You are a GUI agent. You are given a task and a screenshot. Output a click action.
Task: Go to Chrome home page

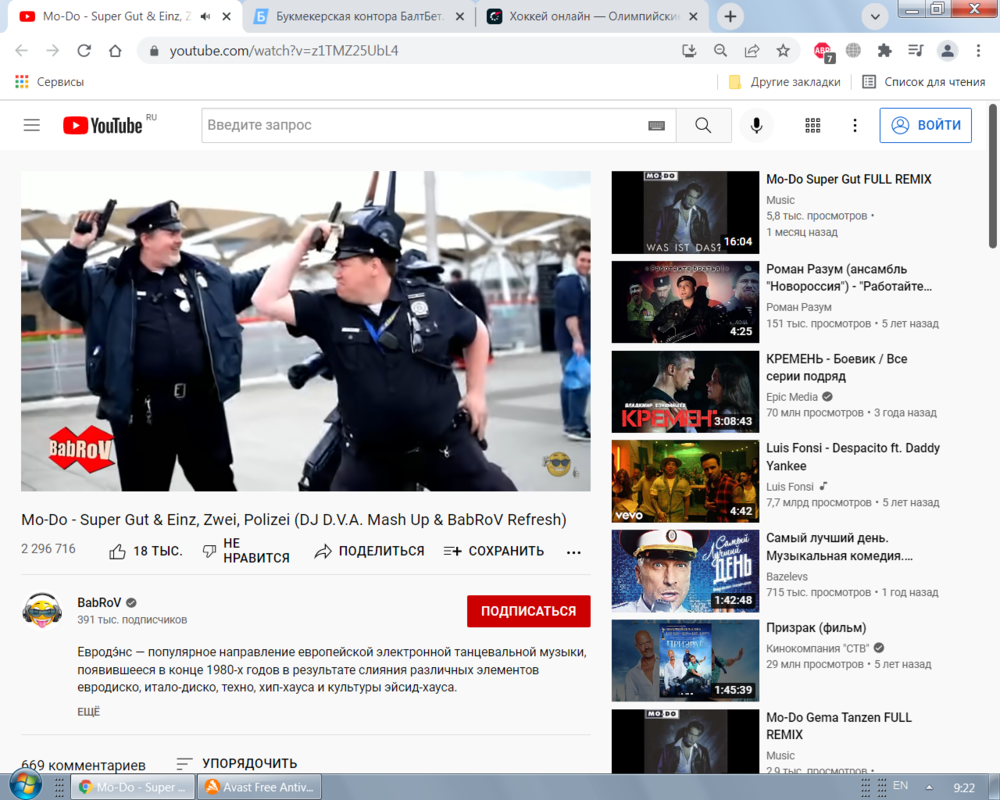click(x=115, y=50)
